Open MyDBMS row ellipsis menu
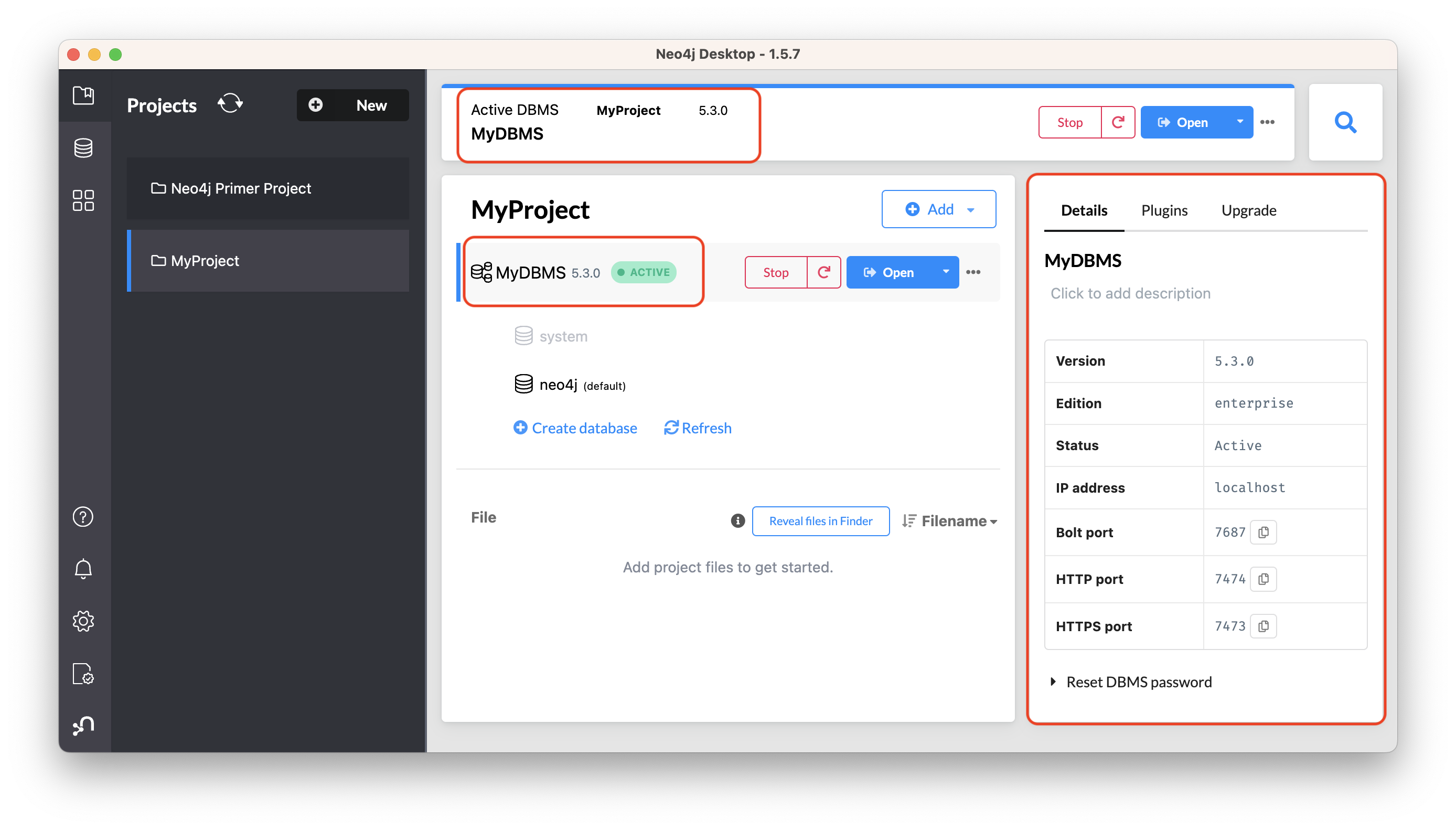 point(973,272)
